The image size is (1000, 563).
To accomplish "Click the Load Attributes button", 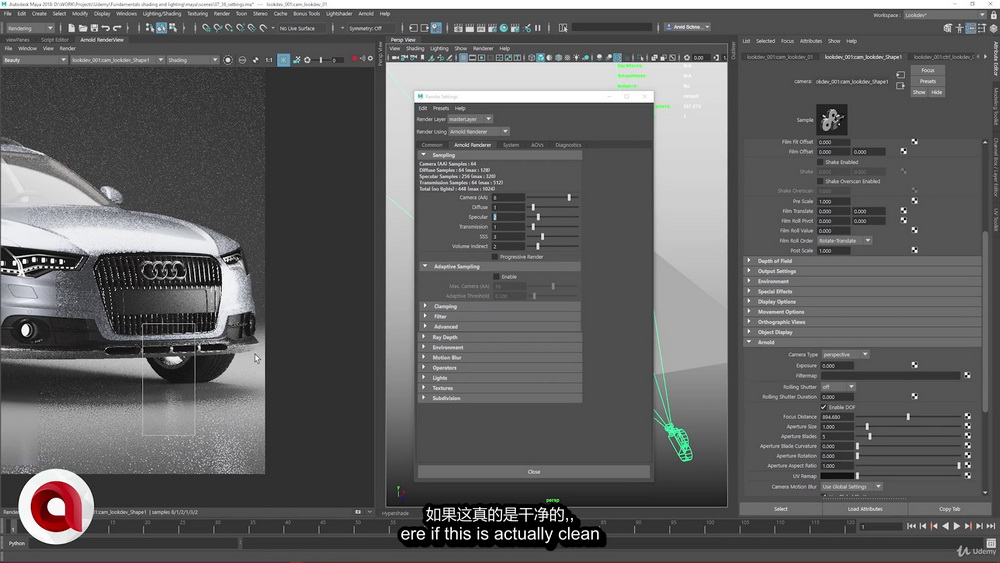I will [865, 509].
